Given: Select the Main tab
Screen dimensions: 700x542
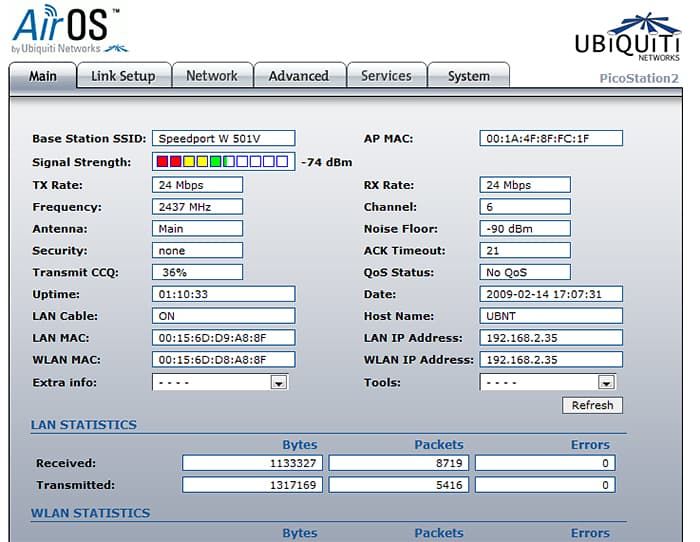Looking at the screenshot, I should pos(43,76).
